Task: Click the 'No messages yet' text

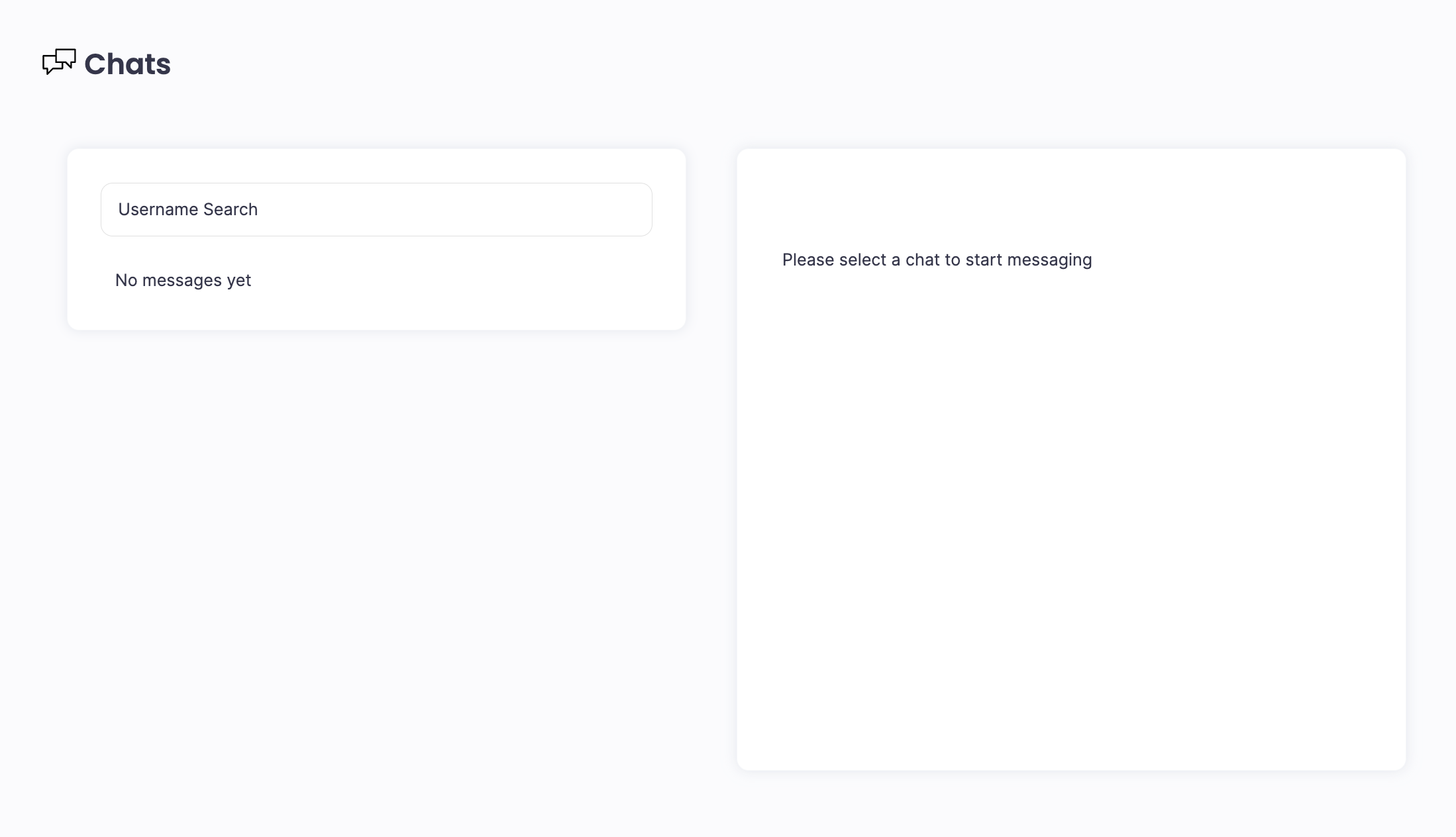Action: click(183, 280)
